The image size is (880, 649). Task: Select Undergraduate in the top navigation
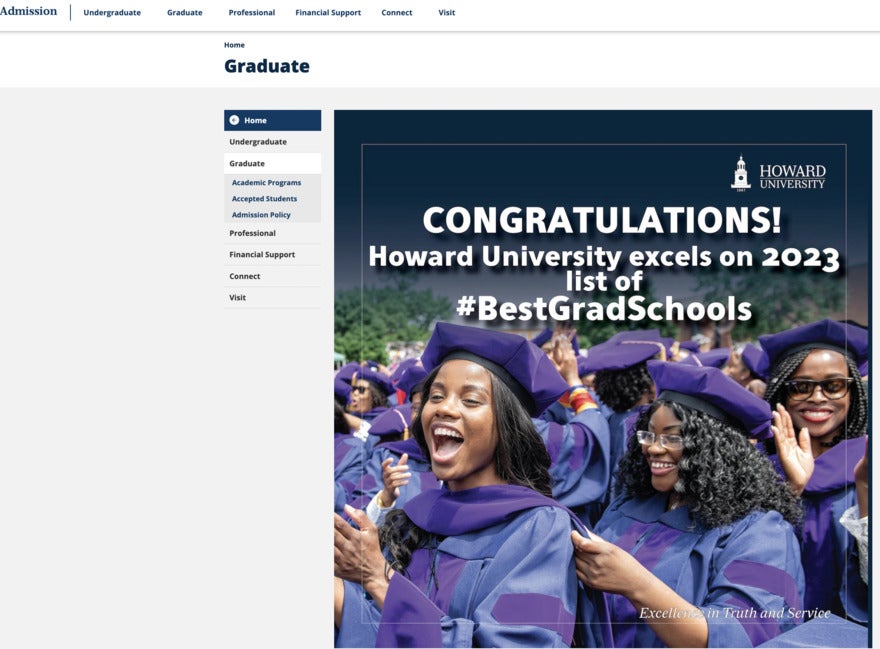point(111,13)
